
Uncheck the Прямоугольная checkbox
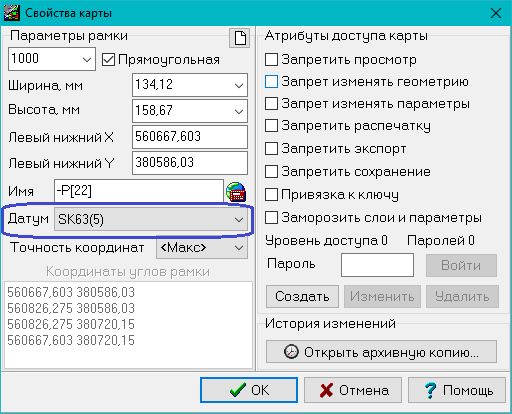pyautogui.click(x=108, y=60)
